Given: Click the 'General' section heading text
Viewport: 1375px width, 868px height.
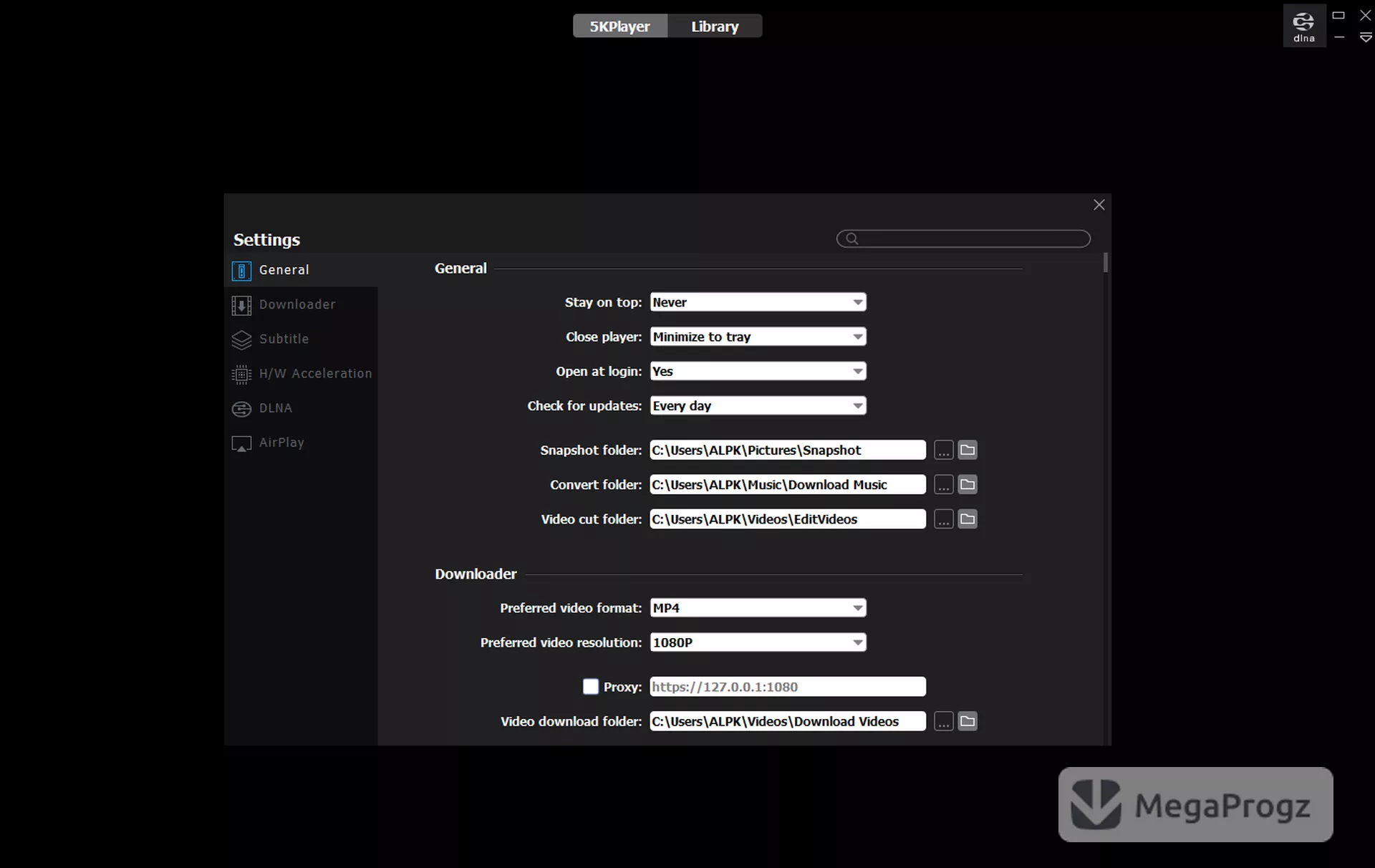Looking at the screenshot, I should coord(460,268).
